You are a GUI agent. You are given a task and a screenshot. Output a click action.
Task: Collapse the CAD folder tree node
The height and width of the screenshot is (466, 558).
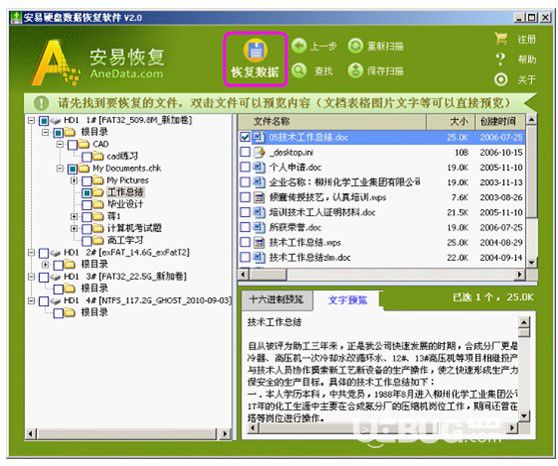tap(60, 144)
